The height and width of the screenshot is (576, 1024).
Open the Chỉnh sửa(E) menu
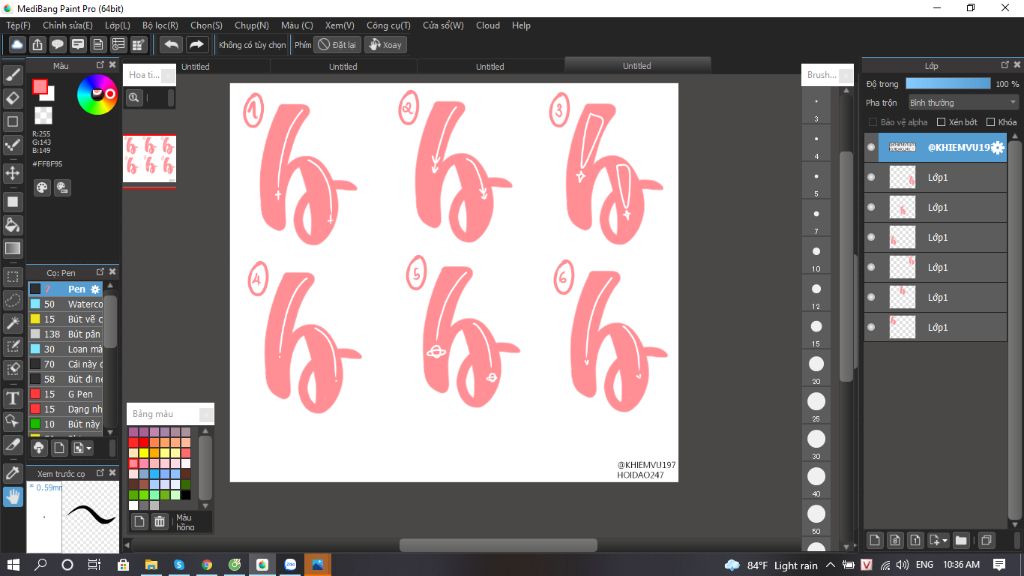(67, 25)
